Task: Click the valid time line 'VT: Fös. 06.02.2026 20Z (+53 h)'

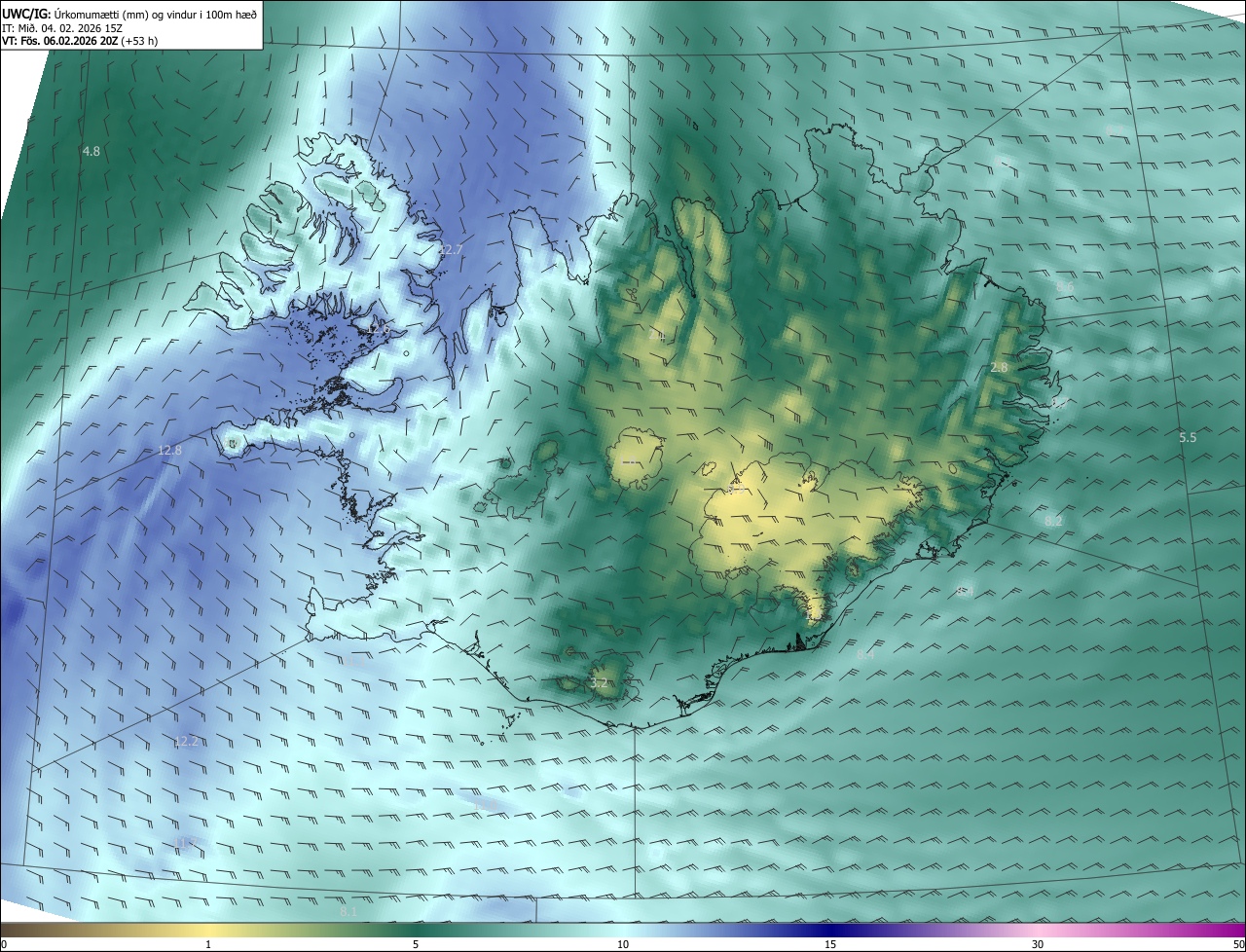Action: pos(80,41)
